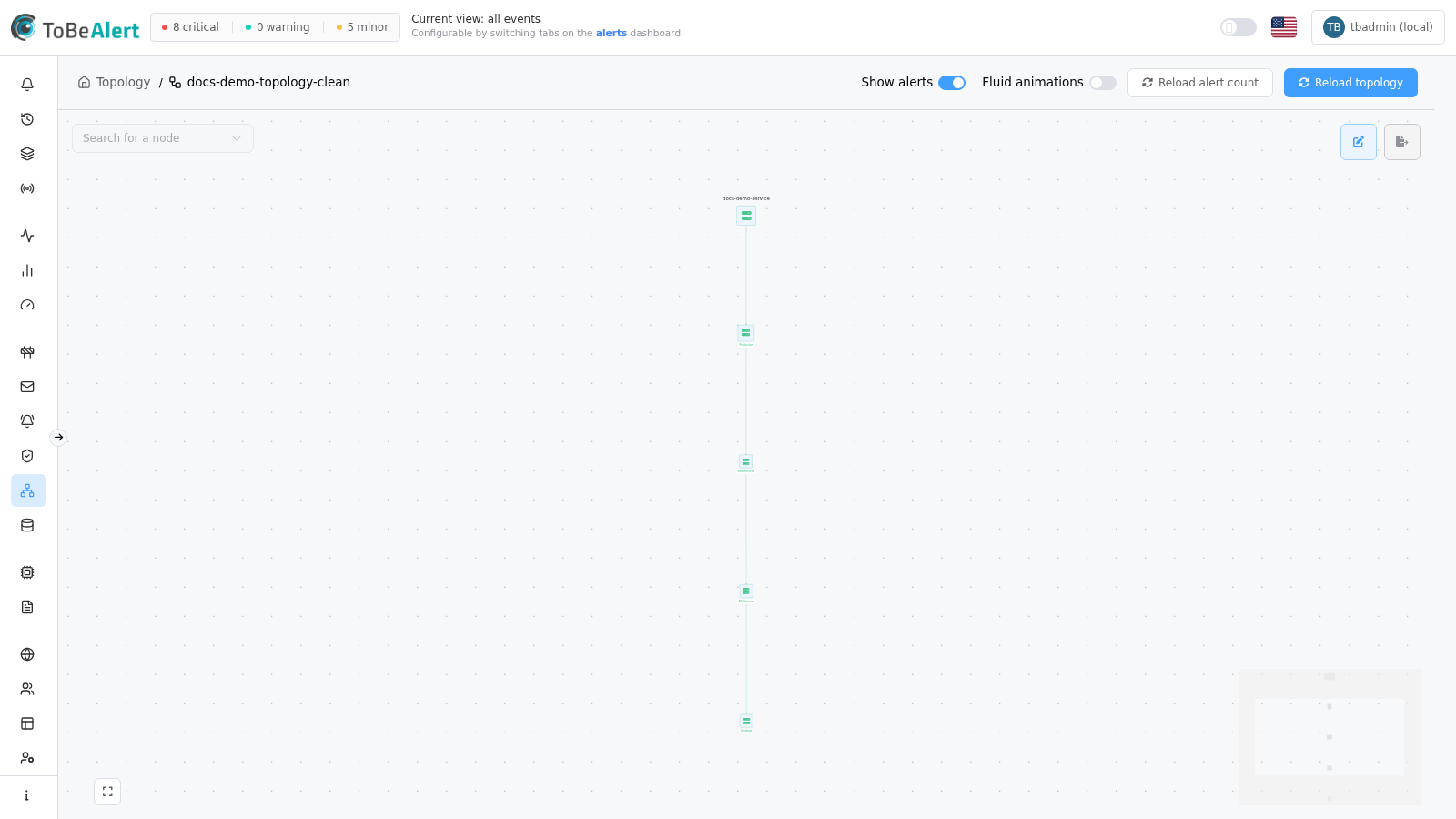Open the layers stack sidebar icon
The height and width of the screenshot is (819, 1456).
tap(27, 154)
